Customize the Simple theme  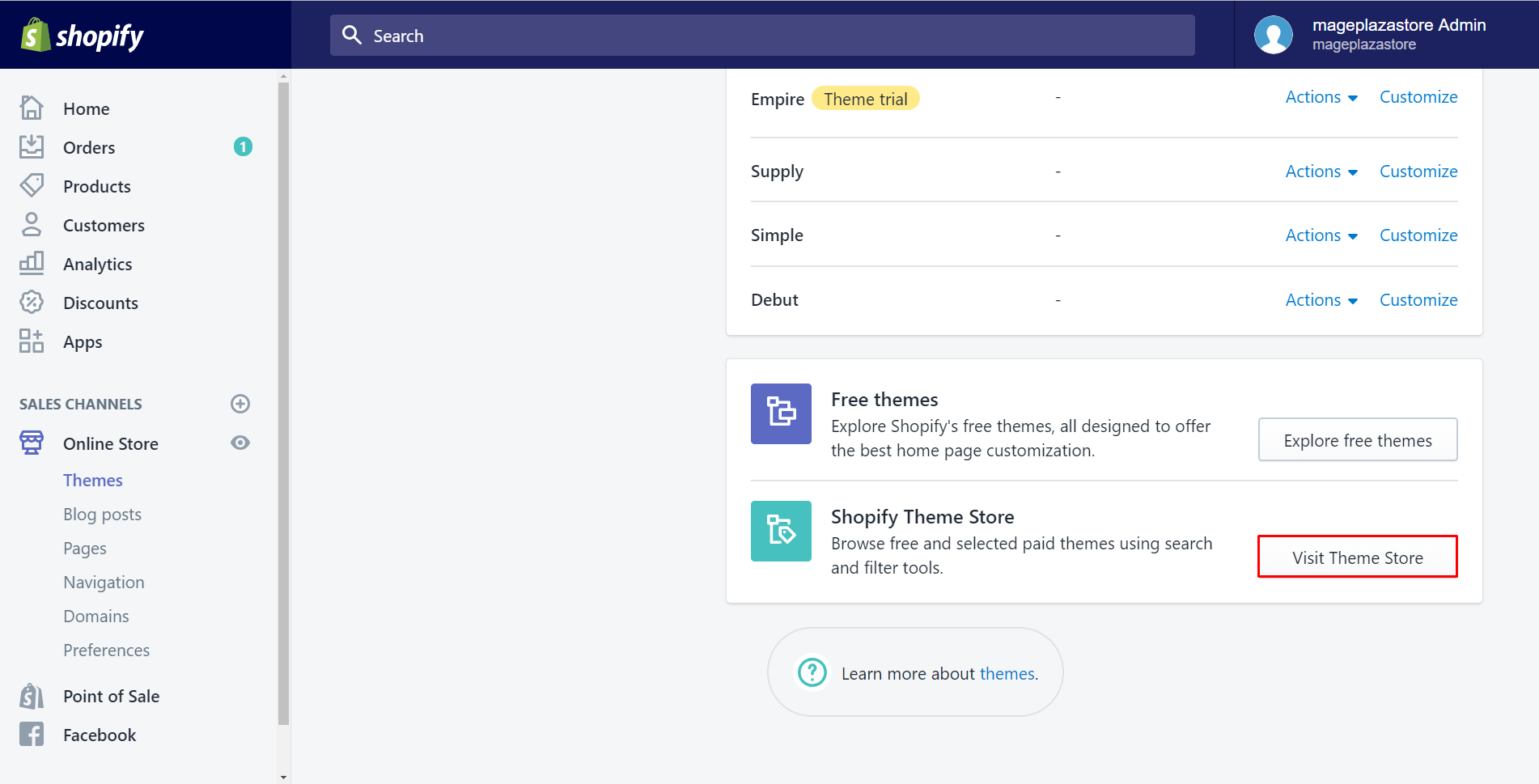(1418, 235)
